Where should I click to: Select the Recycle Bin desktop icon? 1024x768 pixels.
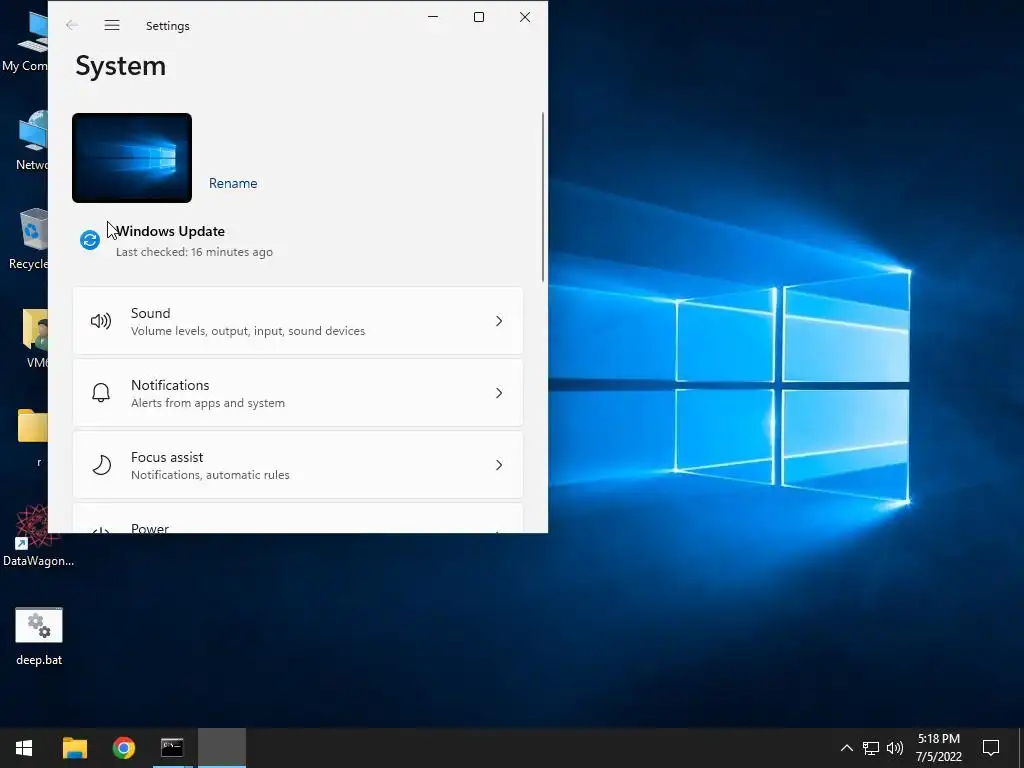point(28,239)
